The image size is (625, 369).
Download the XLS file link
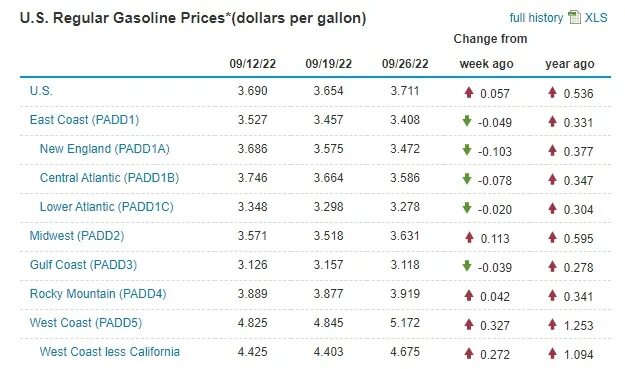point(596,18)
